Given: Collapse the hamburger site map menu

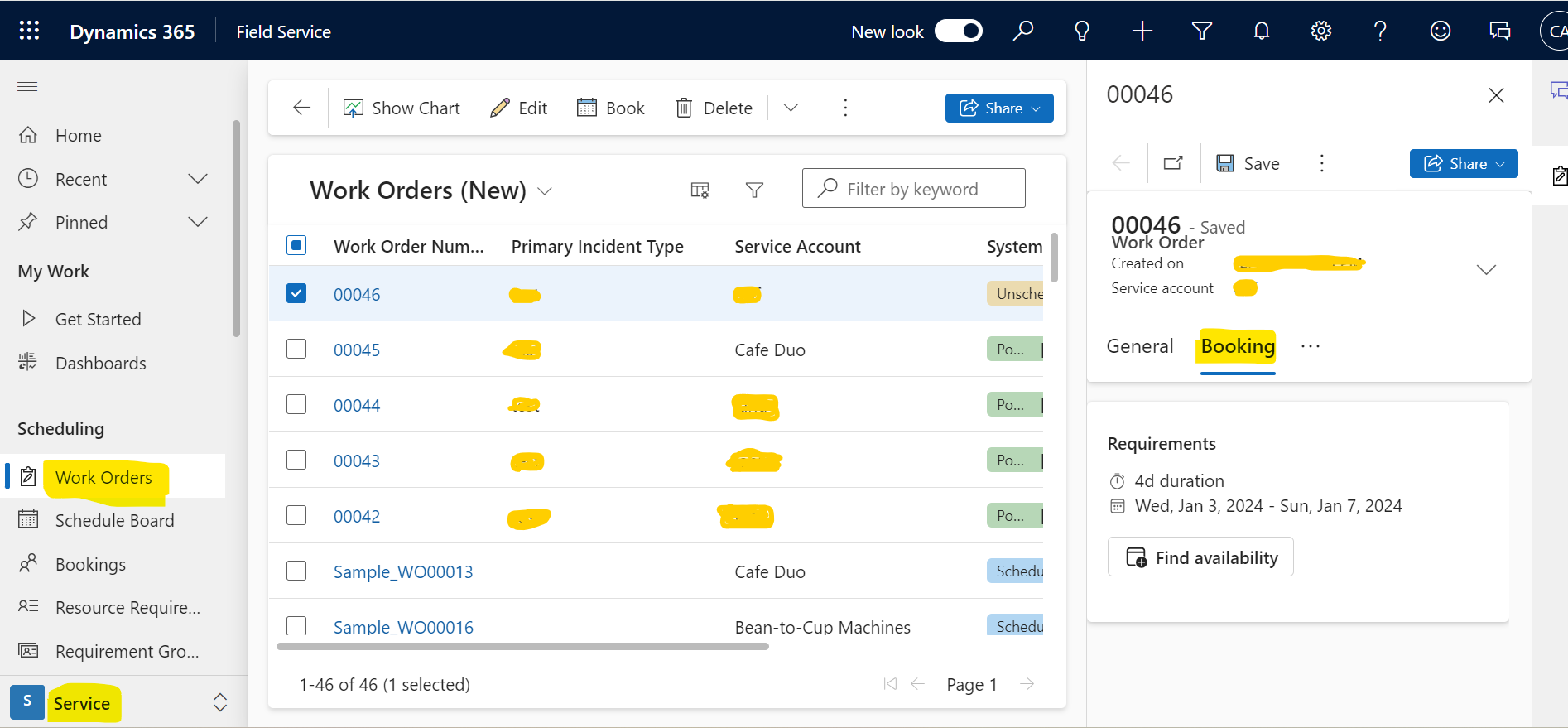Looking at the screenshot, I should pos(27,86).
